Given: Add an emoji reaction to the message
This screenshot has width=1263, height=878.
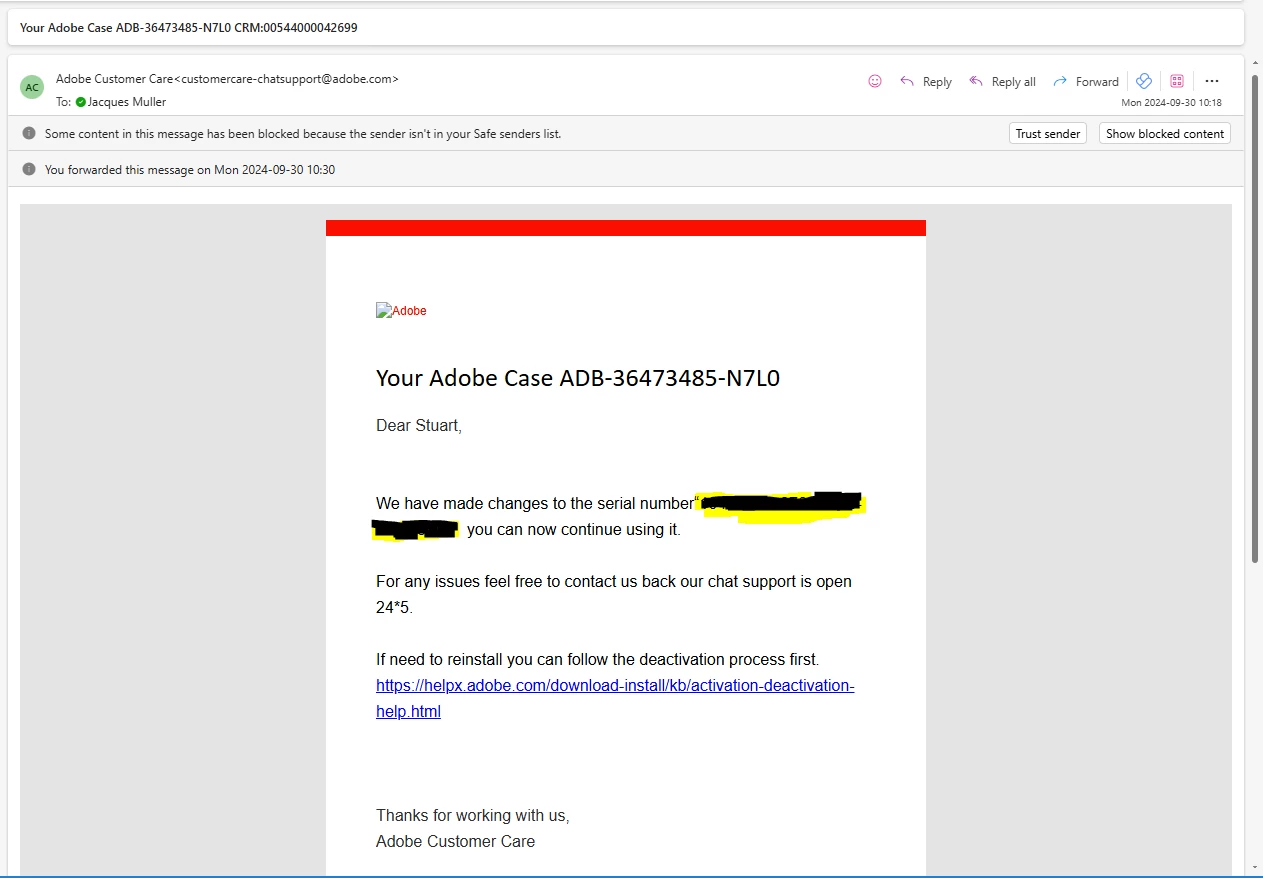Looking at the screenshot, I should pyautogui.click(x=875, y=81).
